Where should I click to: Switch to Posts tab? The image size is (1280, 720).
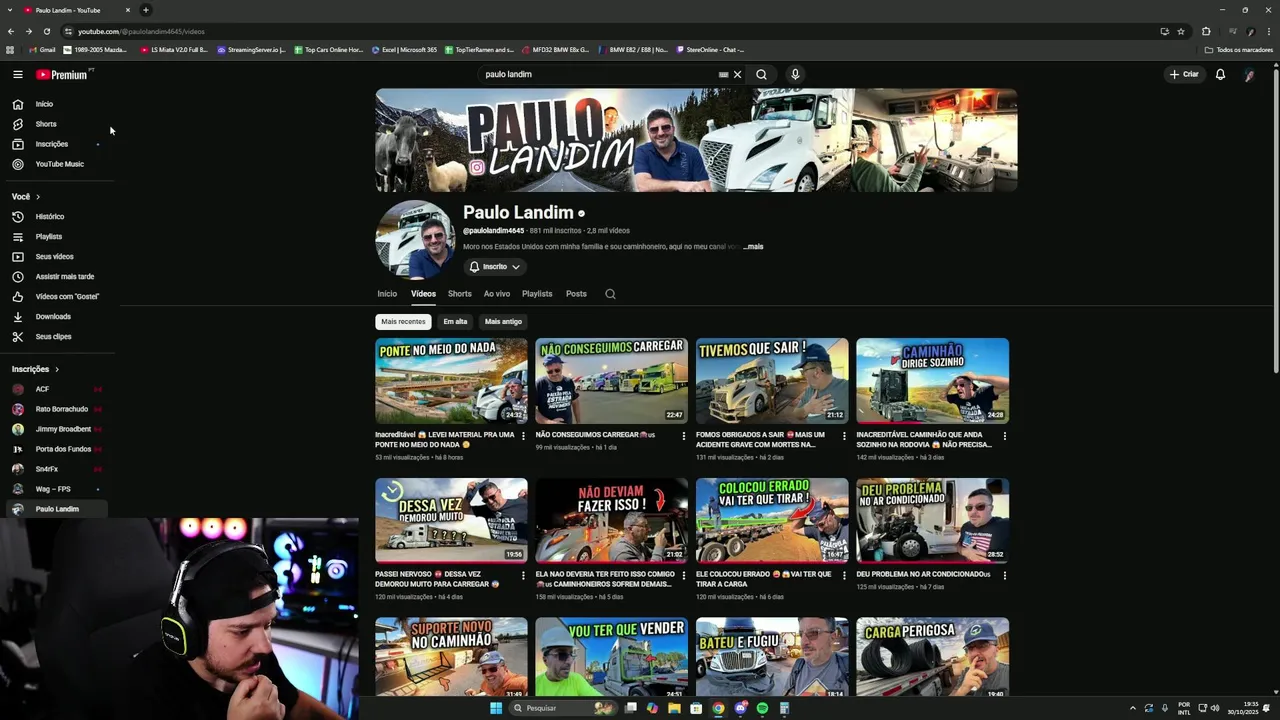[576, 294]
